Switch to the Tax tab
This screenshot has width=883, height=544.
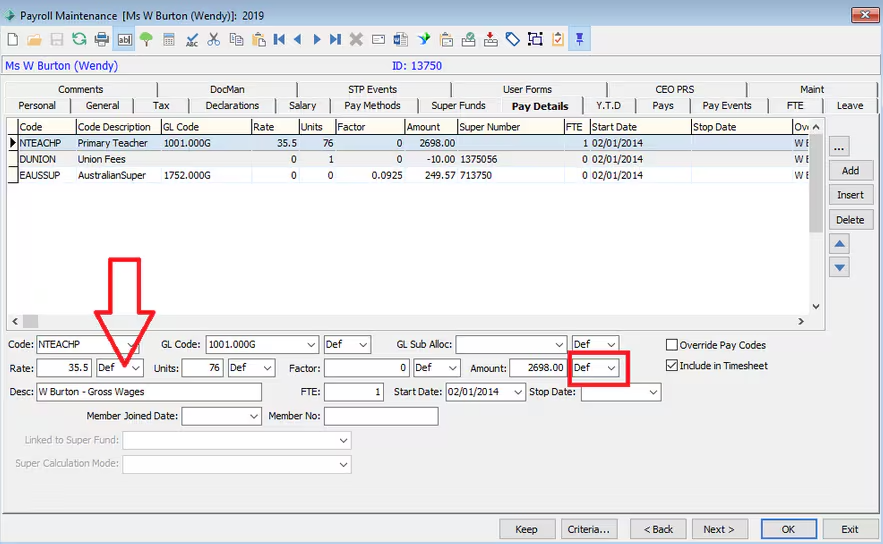(161, 105)
